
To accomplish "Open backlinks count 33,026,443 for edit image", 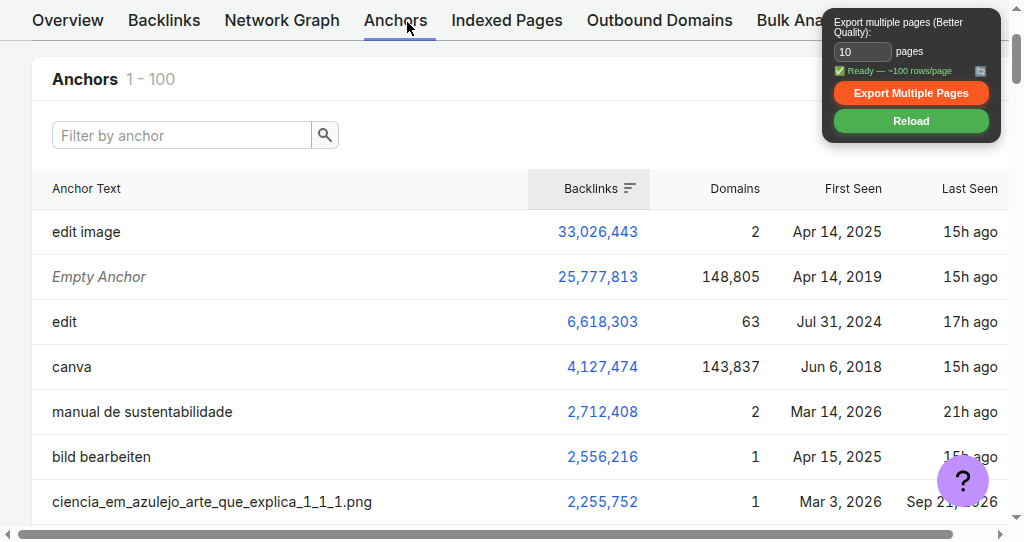I will tap(598, 232).
